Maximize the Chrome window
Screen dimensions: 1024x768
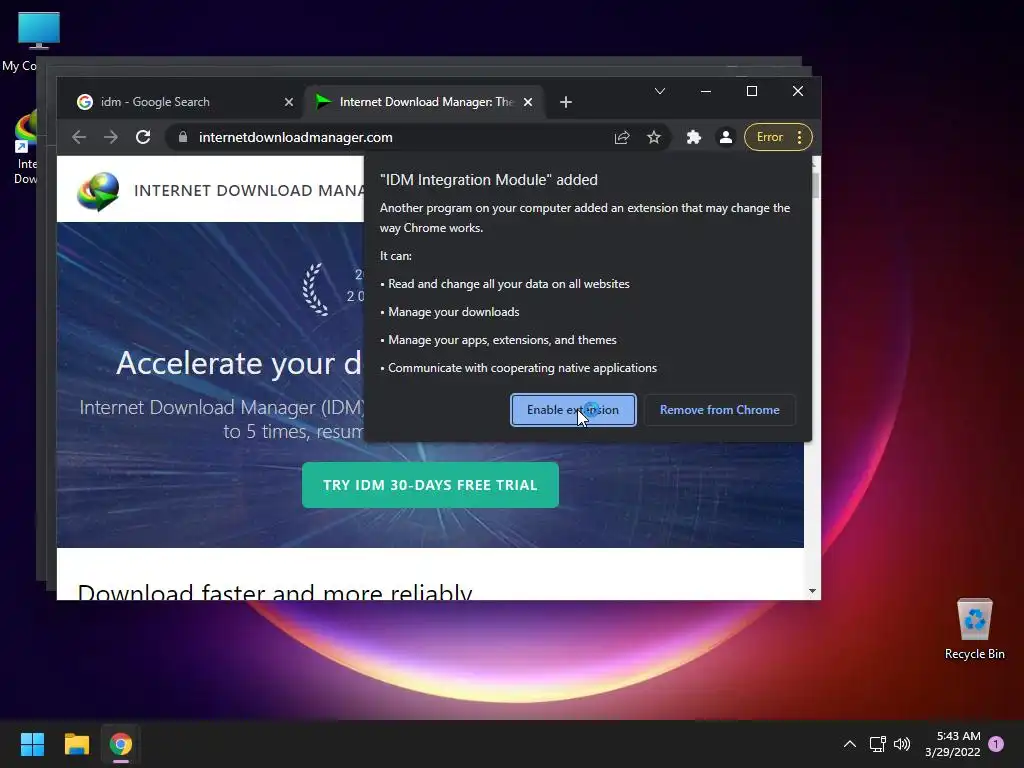[752, 91]
